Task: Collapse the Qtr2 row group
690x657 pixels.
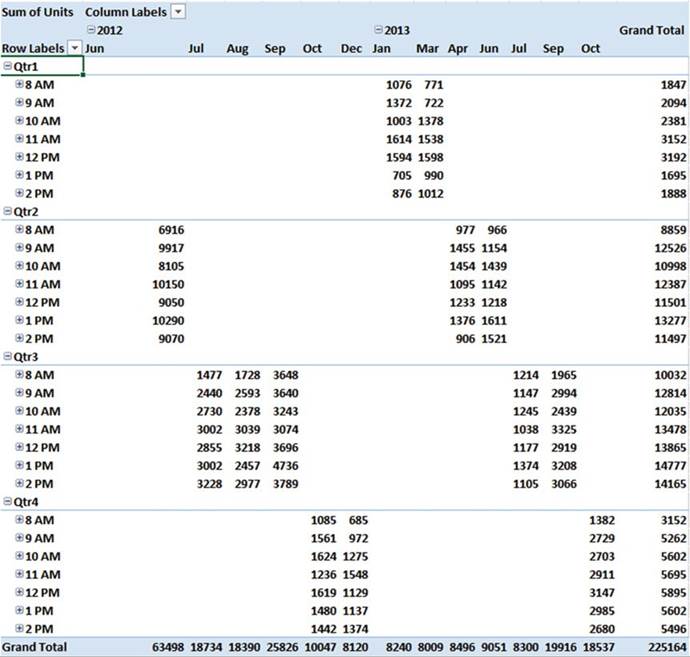Action: point(8,211)
